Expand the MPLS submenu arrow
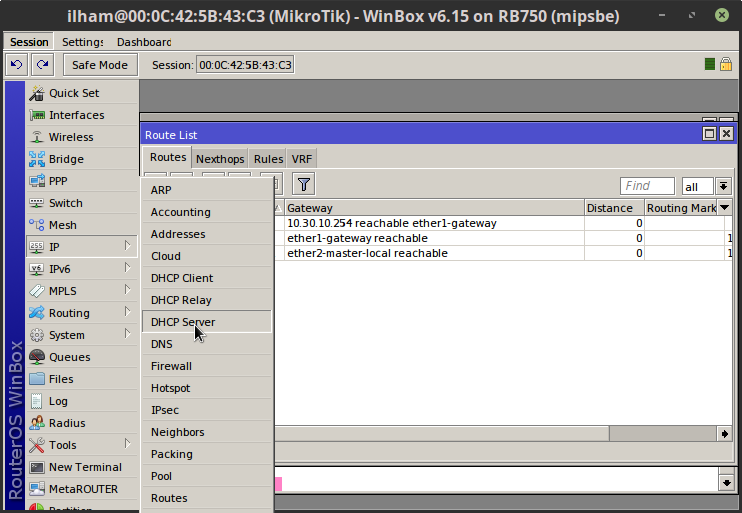Screen dimensions: 742x513 pos(127,290)
